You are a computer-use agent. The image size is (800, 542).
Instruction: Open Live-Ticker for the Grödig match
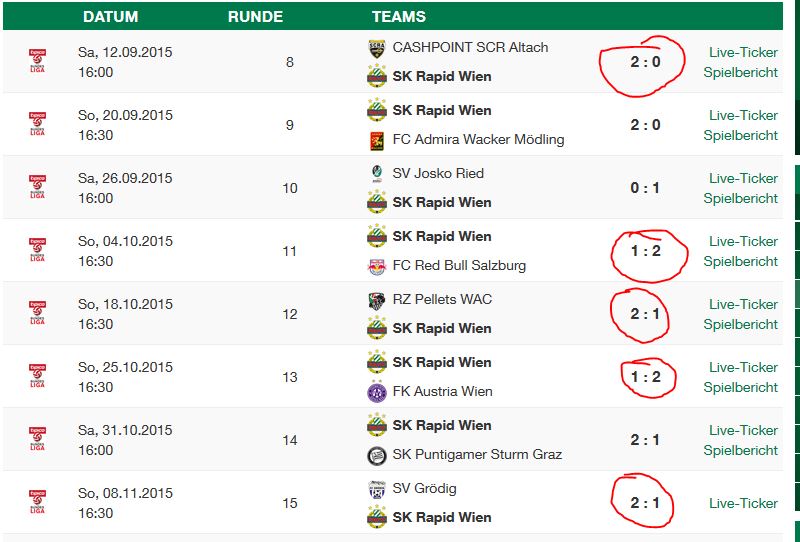tap(743, 503)
